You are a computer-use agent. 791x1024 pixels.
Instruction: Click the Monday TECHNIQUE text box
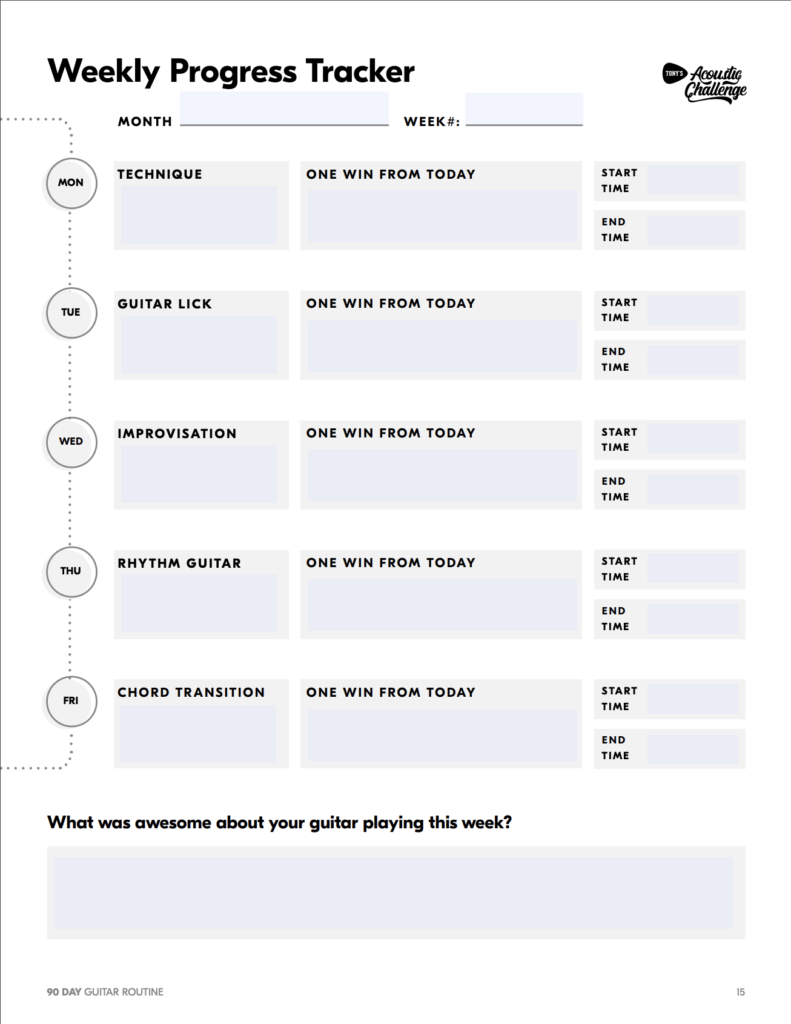[x=199, y=214]
